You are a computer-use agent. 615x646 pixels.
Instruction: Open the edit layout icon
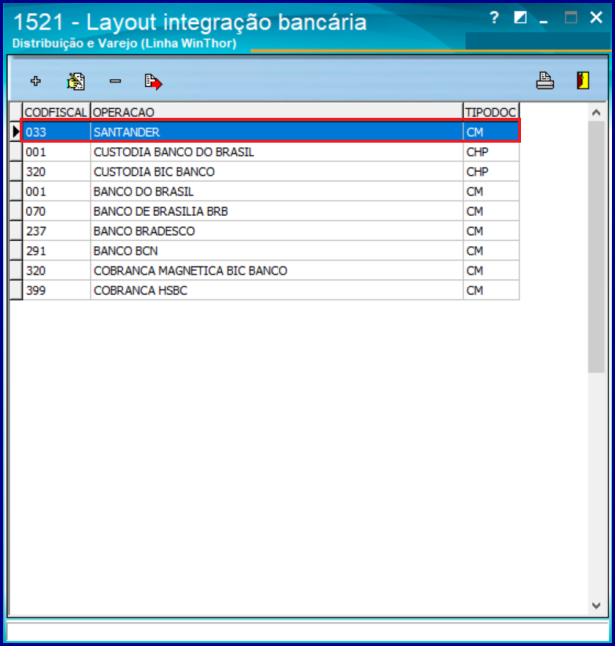(x=76, y=81)
